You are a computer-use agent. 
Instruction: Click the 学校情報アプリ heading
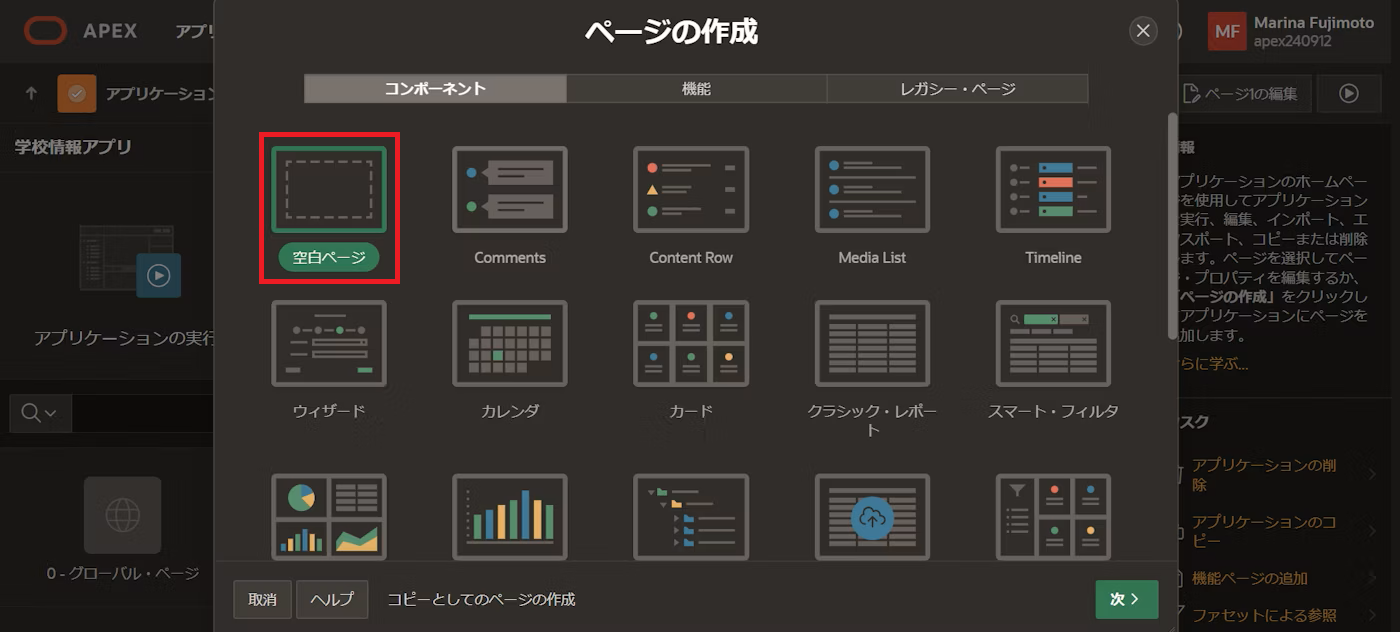[x=73, y=147]
